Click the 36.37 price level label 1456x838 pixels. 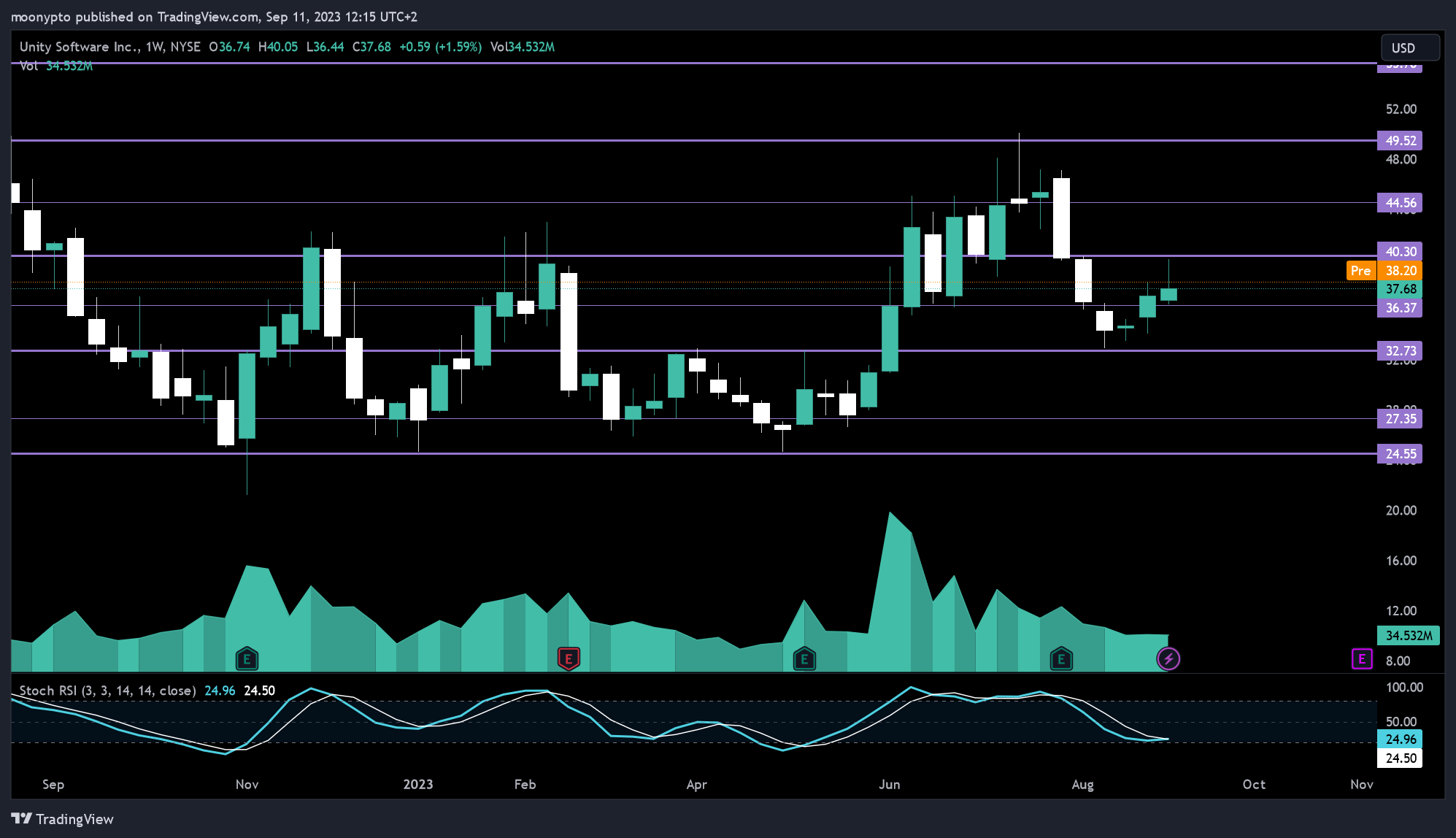coord(1400,308)
